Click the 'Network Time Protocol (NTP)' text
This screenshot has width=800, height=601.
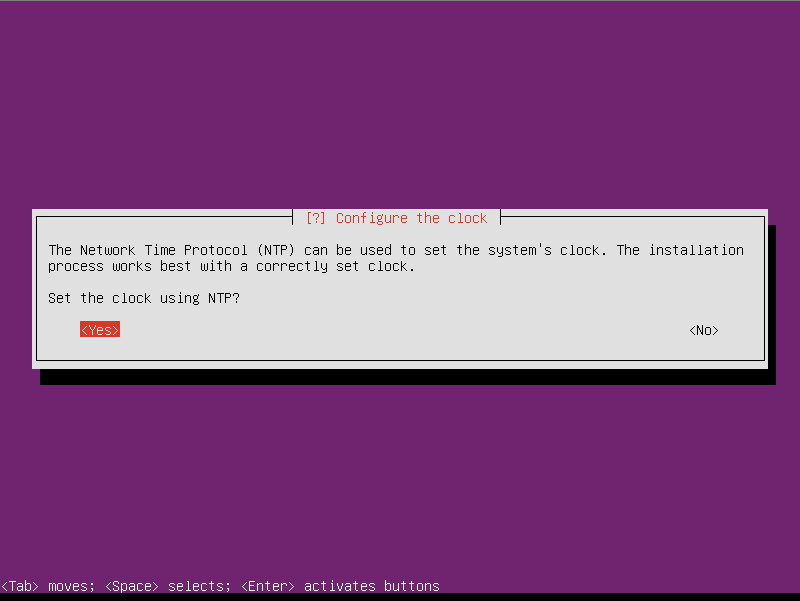coord(187,250)
